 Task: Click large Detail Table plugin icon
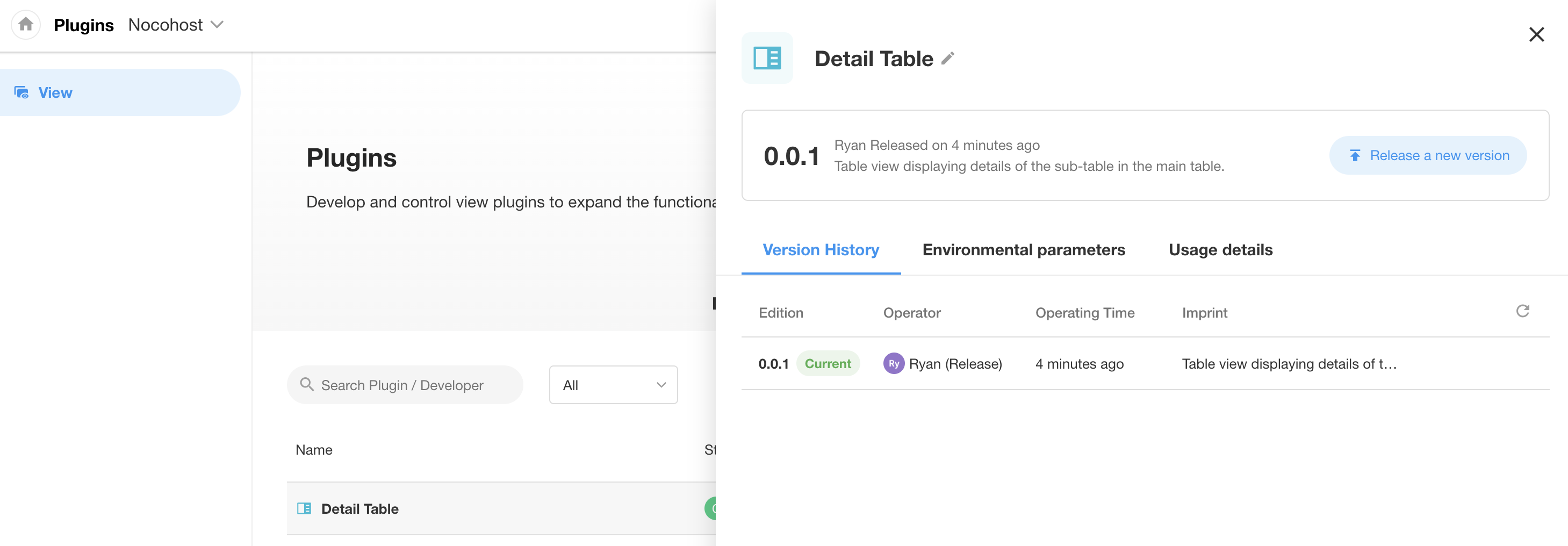(767, 58)
